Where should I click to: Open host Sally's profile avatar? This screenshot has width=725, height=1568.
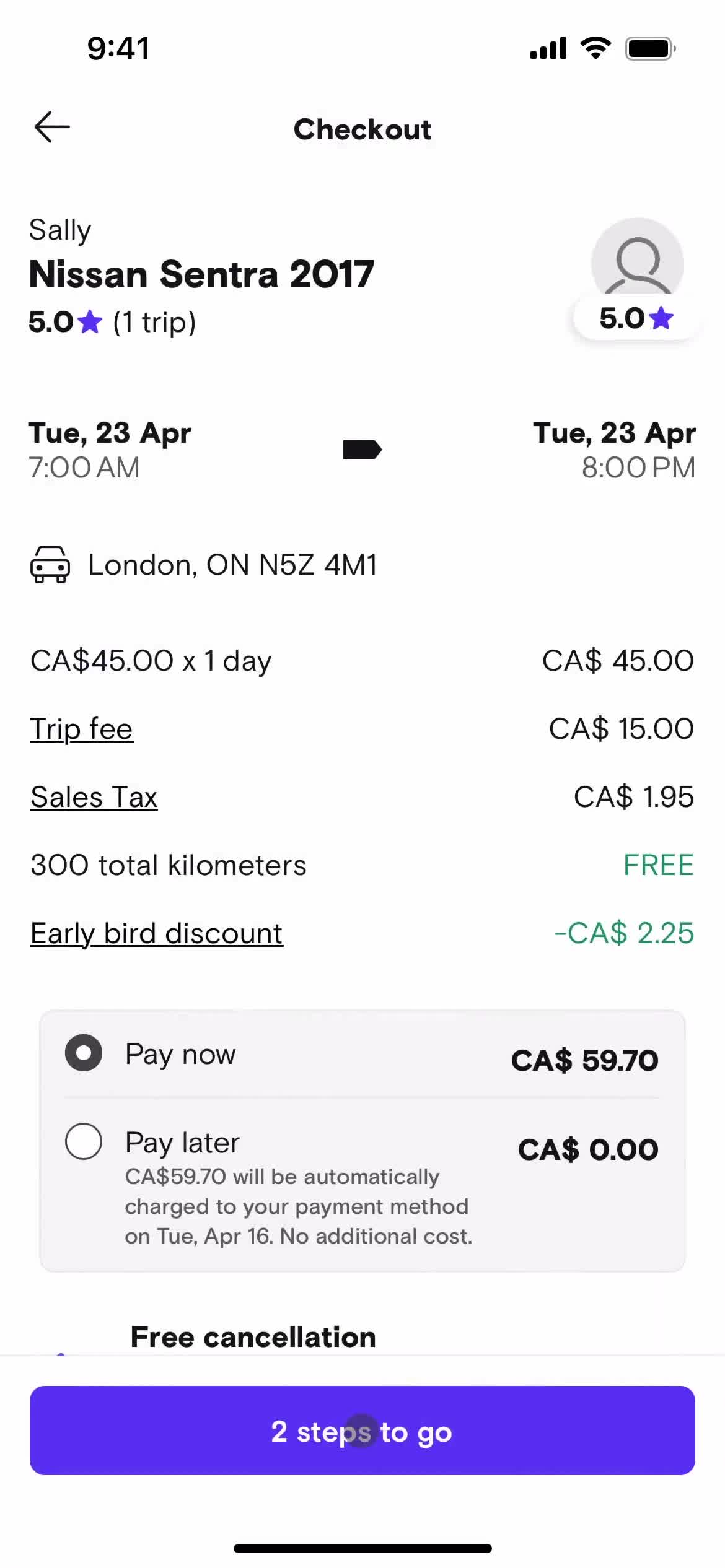[x=637, y=260]
